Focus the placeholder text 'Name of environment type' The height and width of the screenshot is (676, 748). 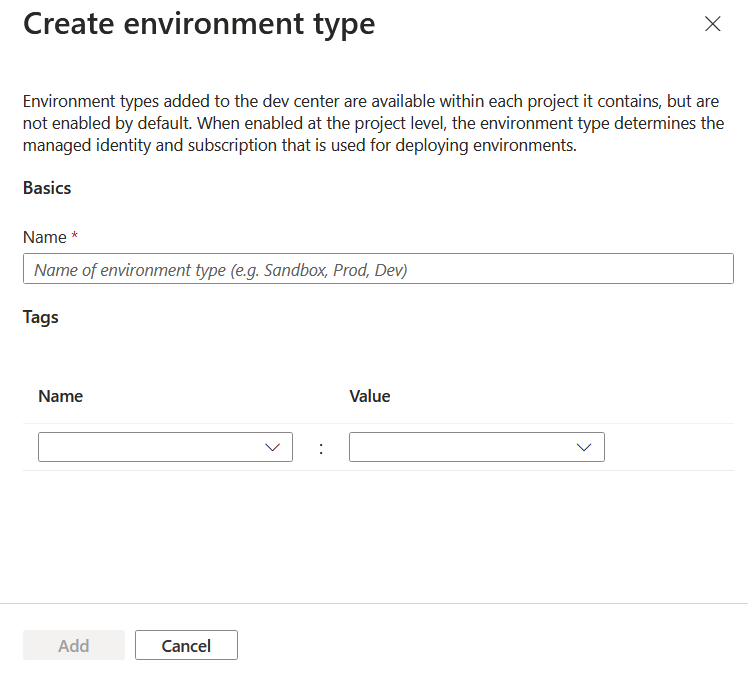[x=220, y=270]
